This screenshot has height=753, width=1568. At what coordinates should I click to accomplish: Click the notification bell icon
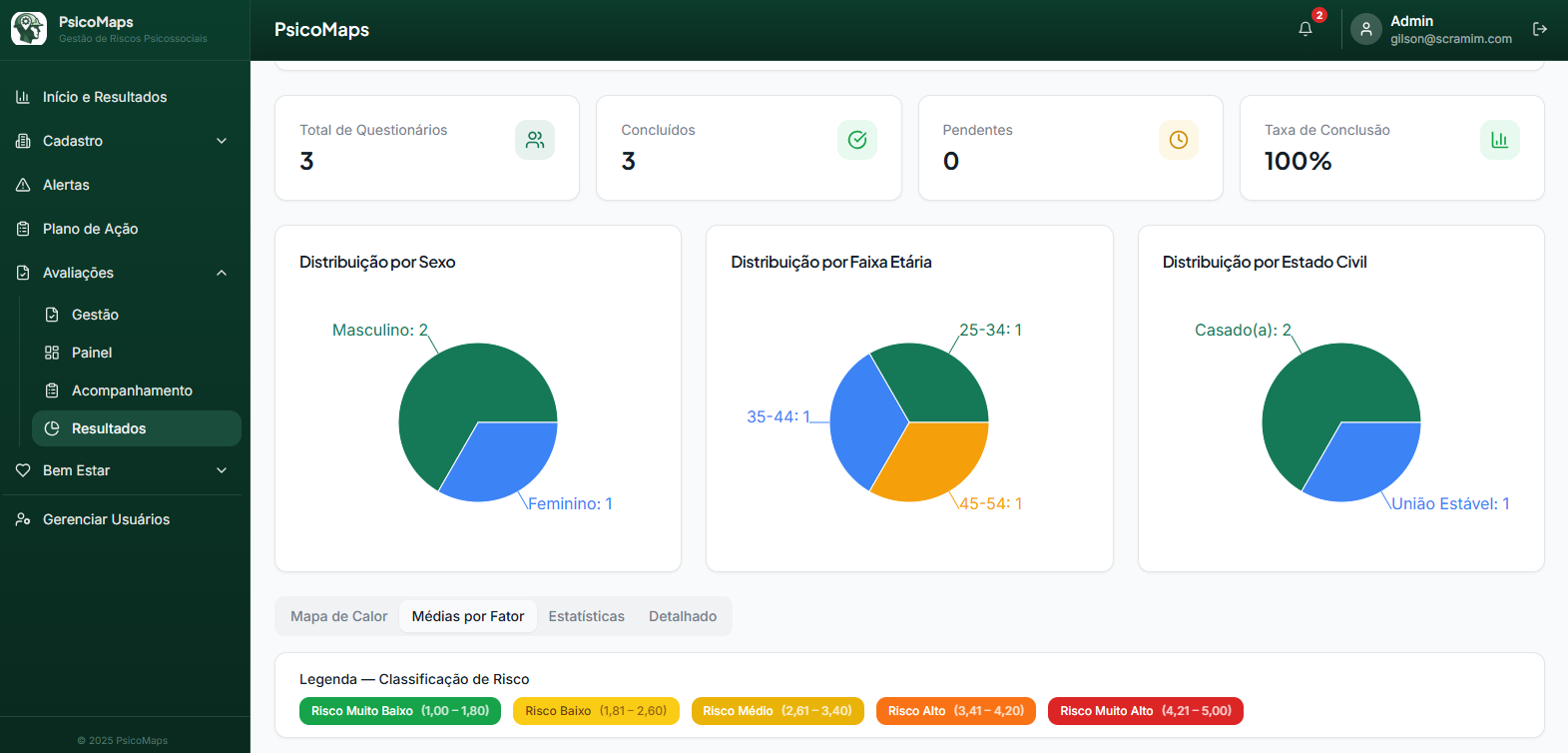(x=1305, y=29)
